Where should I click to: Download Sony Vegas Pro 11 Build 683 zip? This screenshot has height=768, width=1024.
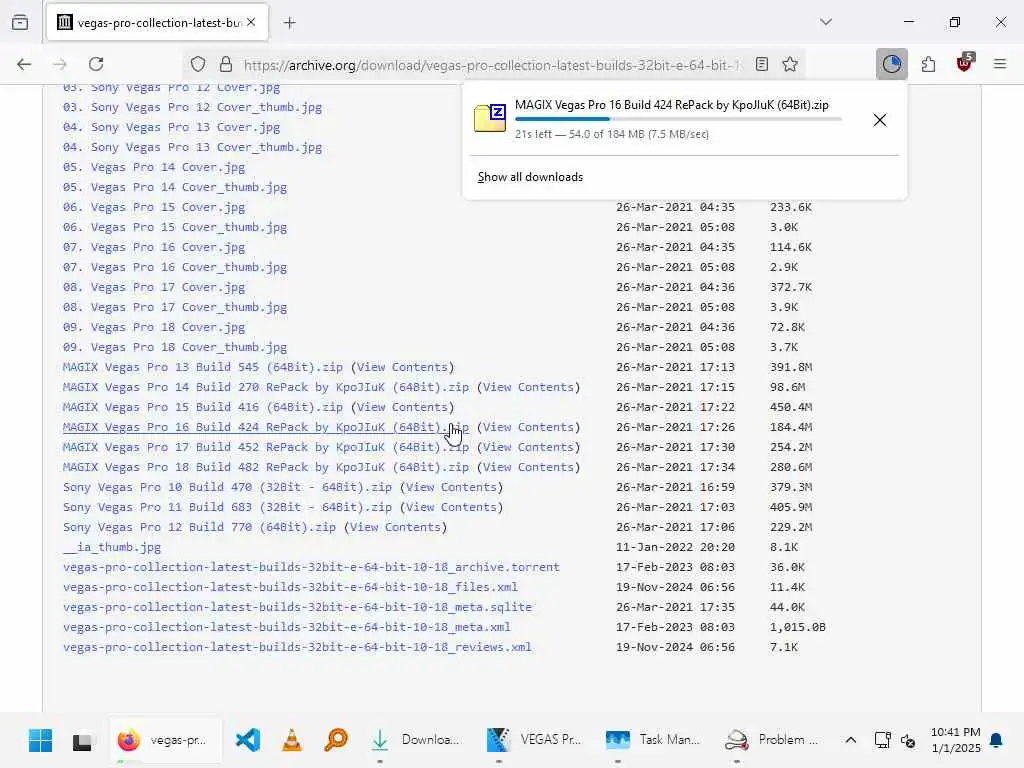[x=227, y=507]
